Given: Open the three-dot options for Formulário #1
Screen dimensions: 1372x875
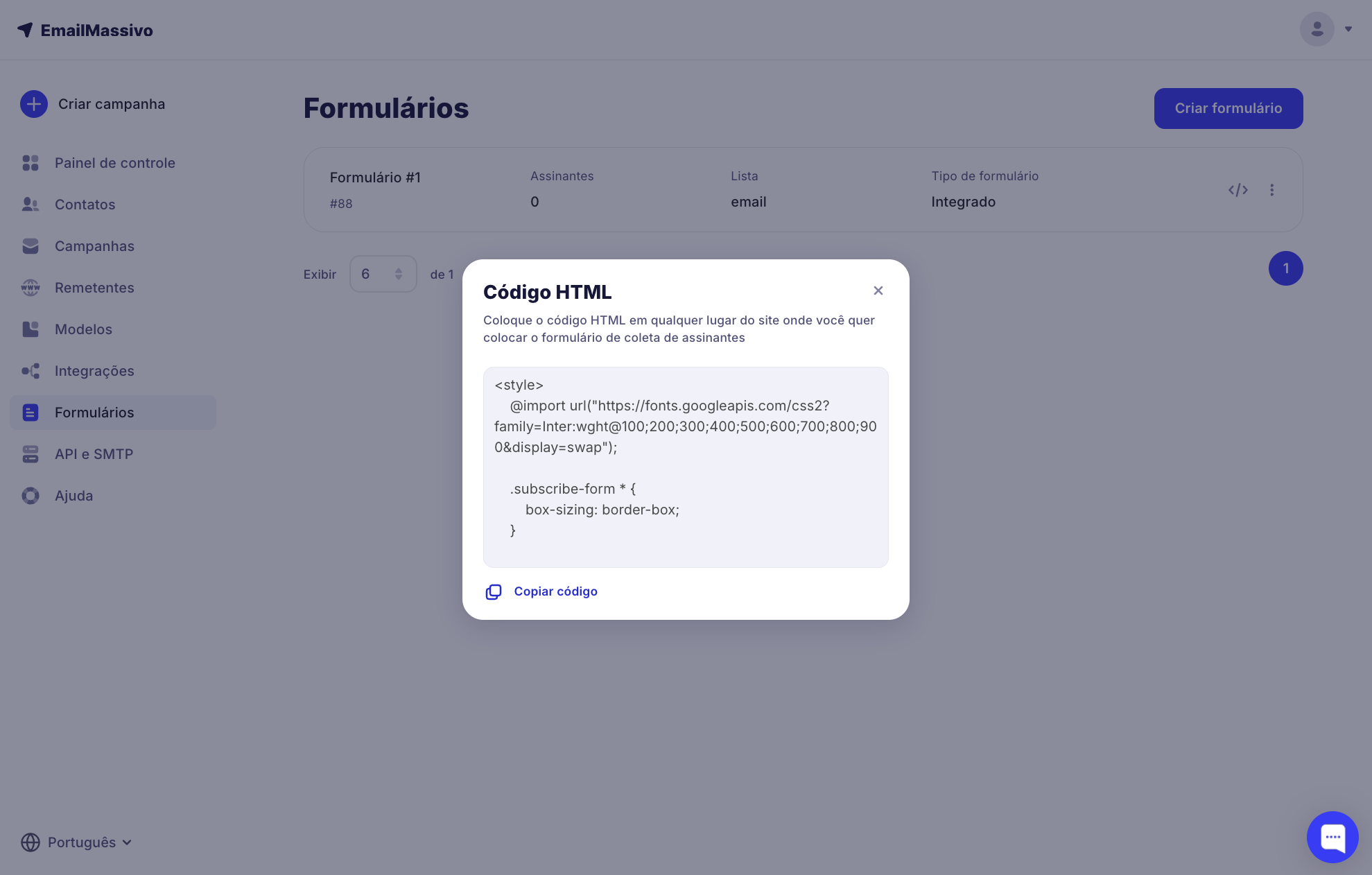Looking at the screenshot, I should tap(1272, 190).
